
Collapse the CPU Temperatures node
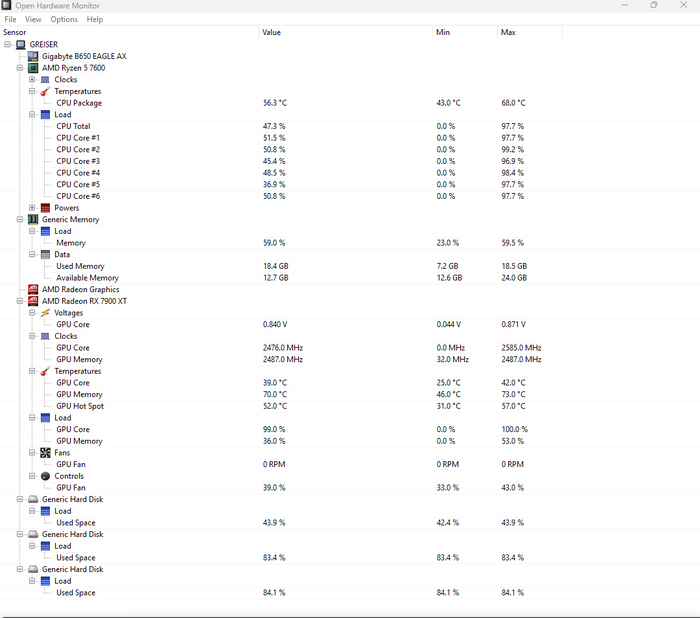32,91
